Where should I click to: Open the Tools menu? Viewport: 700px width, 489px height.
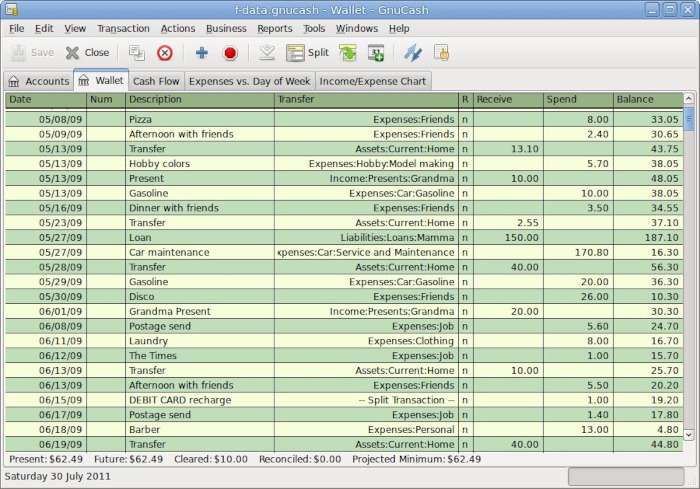(314, 29)
